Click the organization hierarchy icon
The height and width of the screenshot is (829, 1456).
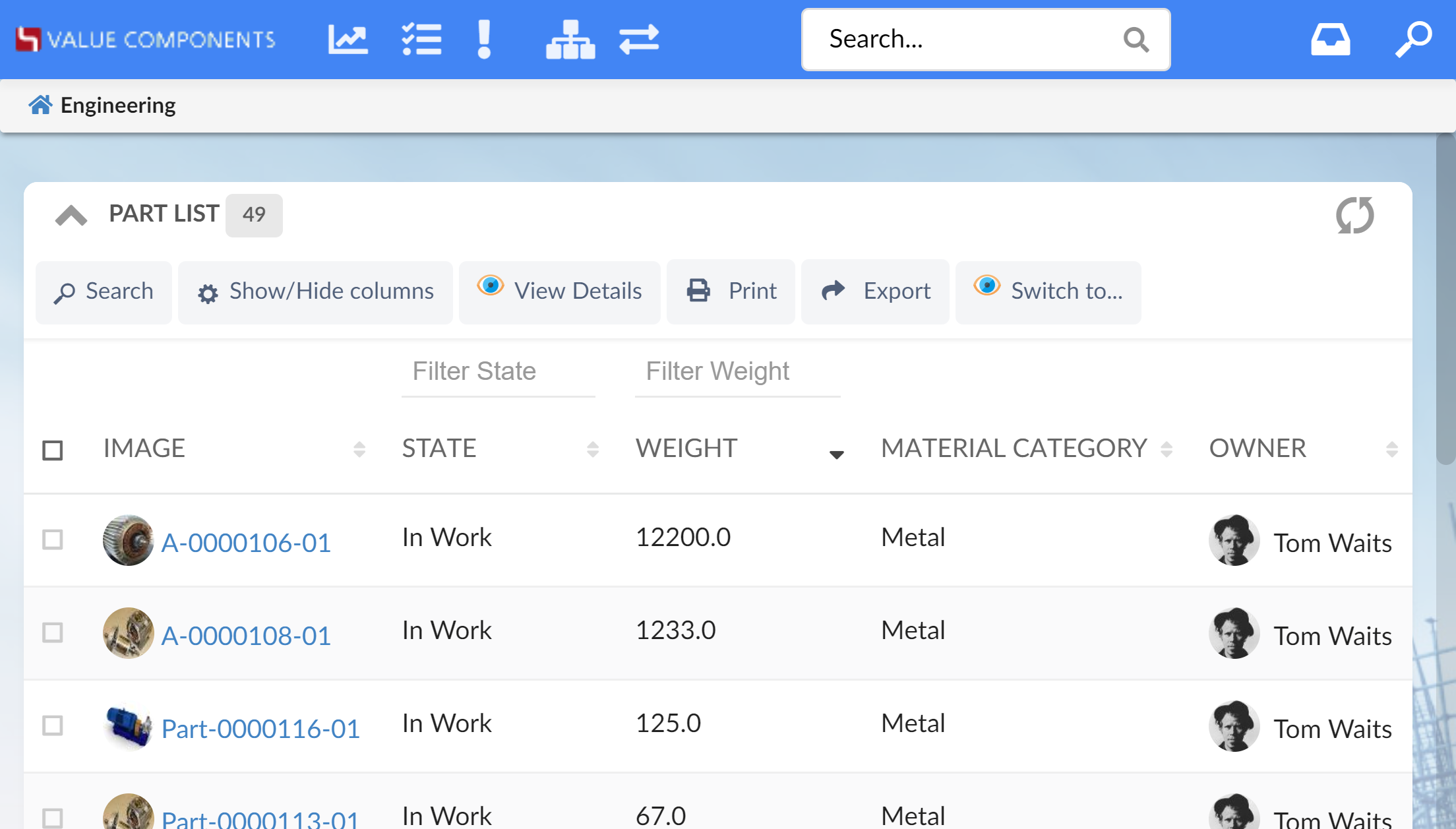570,40
